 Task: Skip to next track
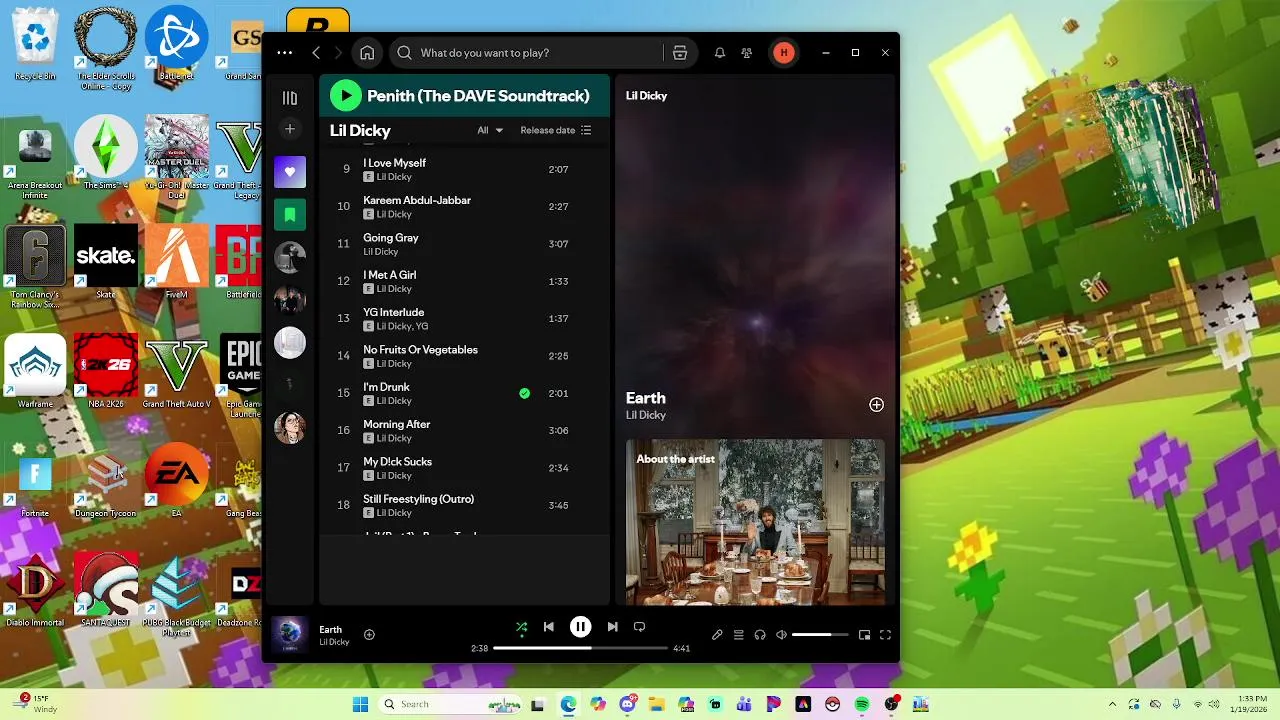tap(612, 627)
